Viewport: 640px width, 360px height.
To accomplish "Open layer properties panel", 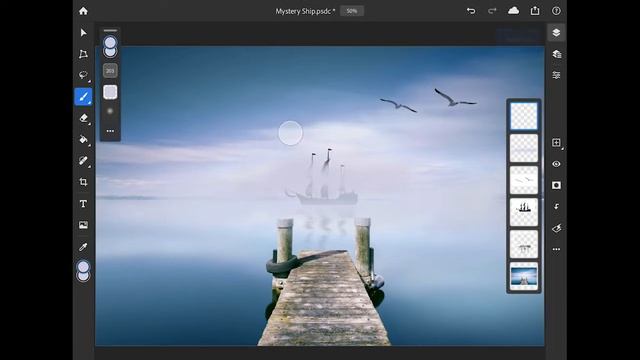I will coord(556,75).
